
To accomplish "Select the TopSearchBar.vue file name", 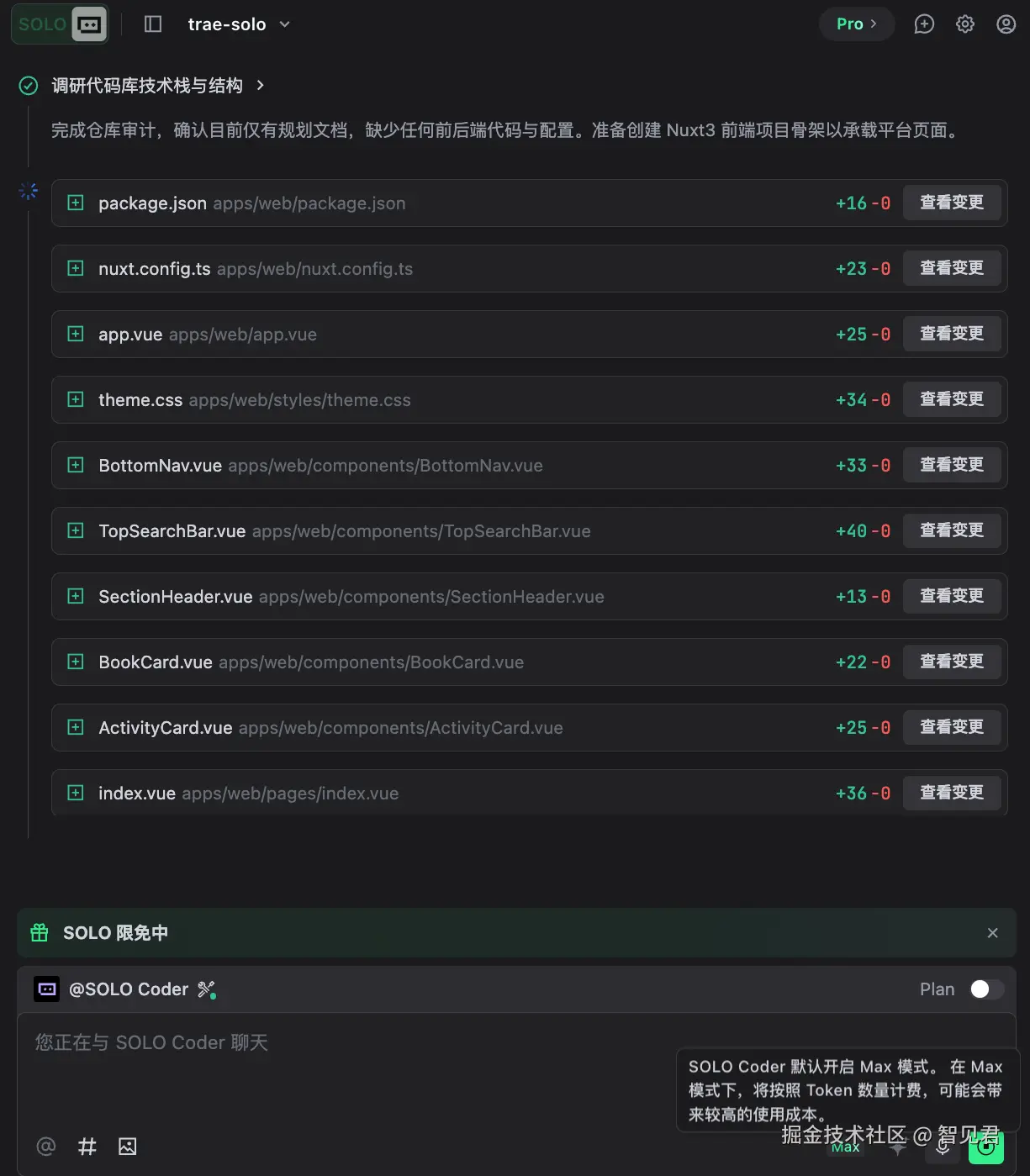I will (172, 531).
